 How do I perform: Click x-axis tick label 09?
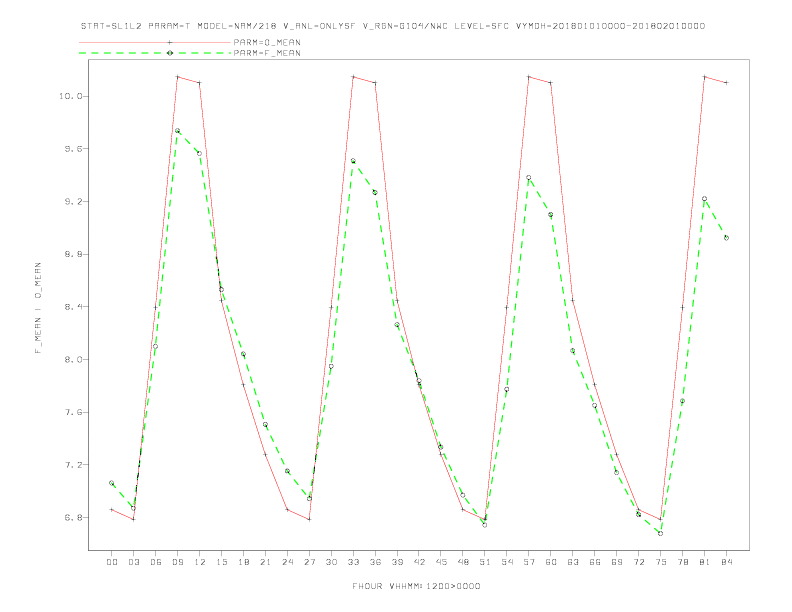[177, 562]
